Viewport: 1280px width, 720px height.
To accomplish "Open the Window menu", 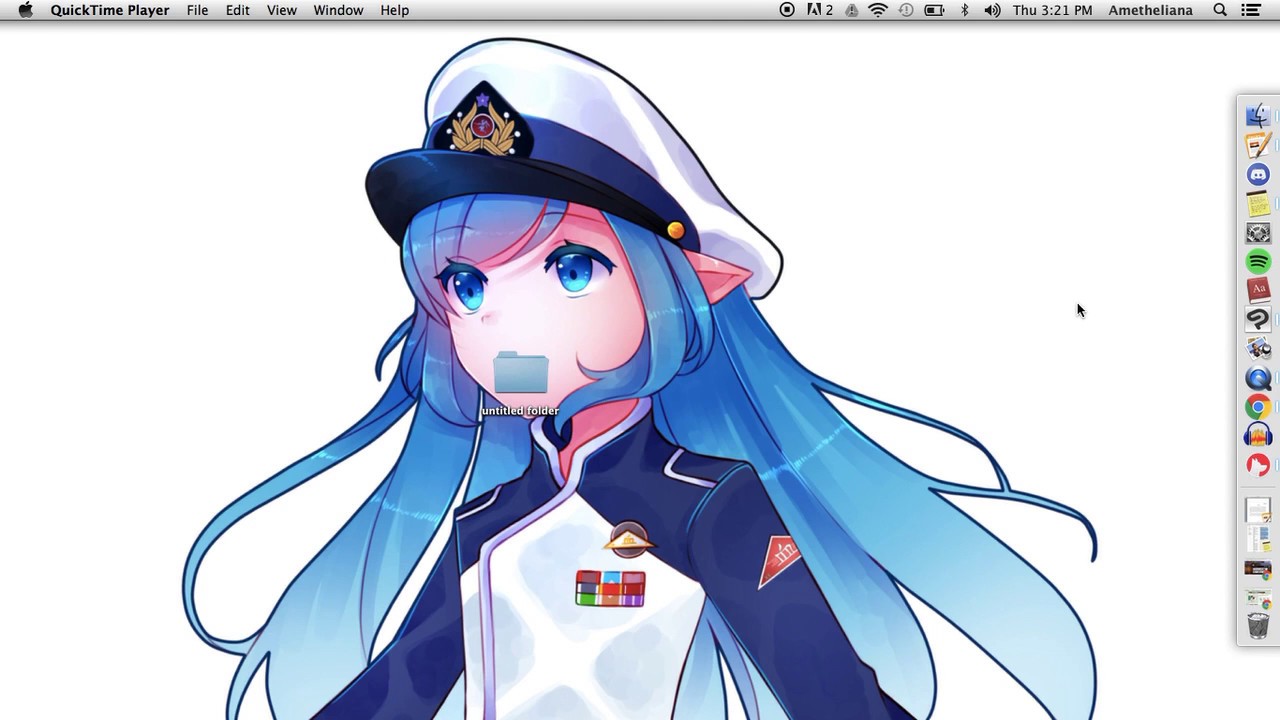I will pyautogui.click(x=338, y=10).
